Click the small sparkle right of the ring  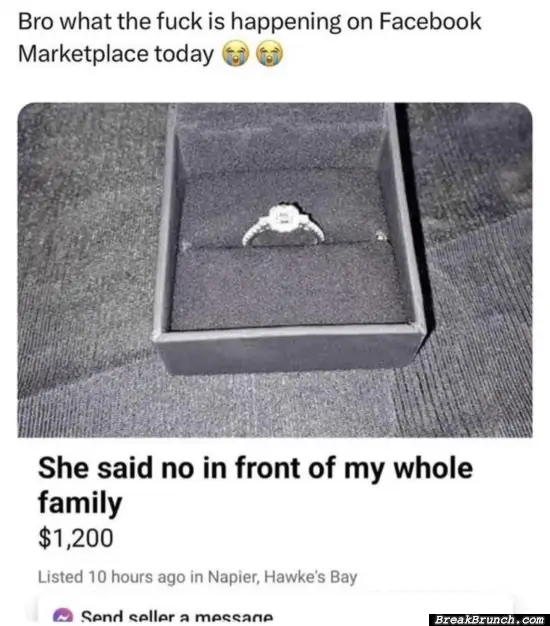click(x=381, y=236)
